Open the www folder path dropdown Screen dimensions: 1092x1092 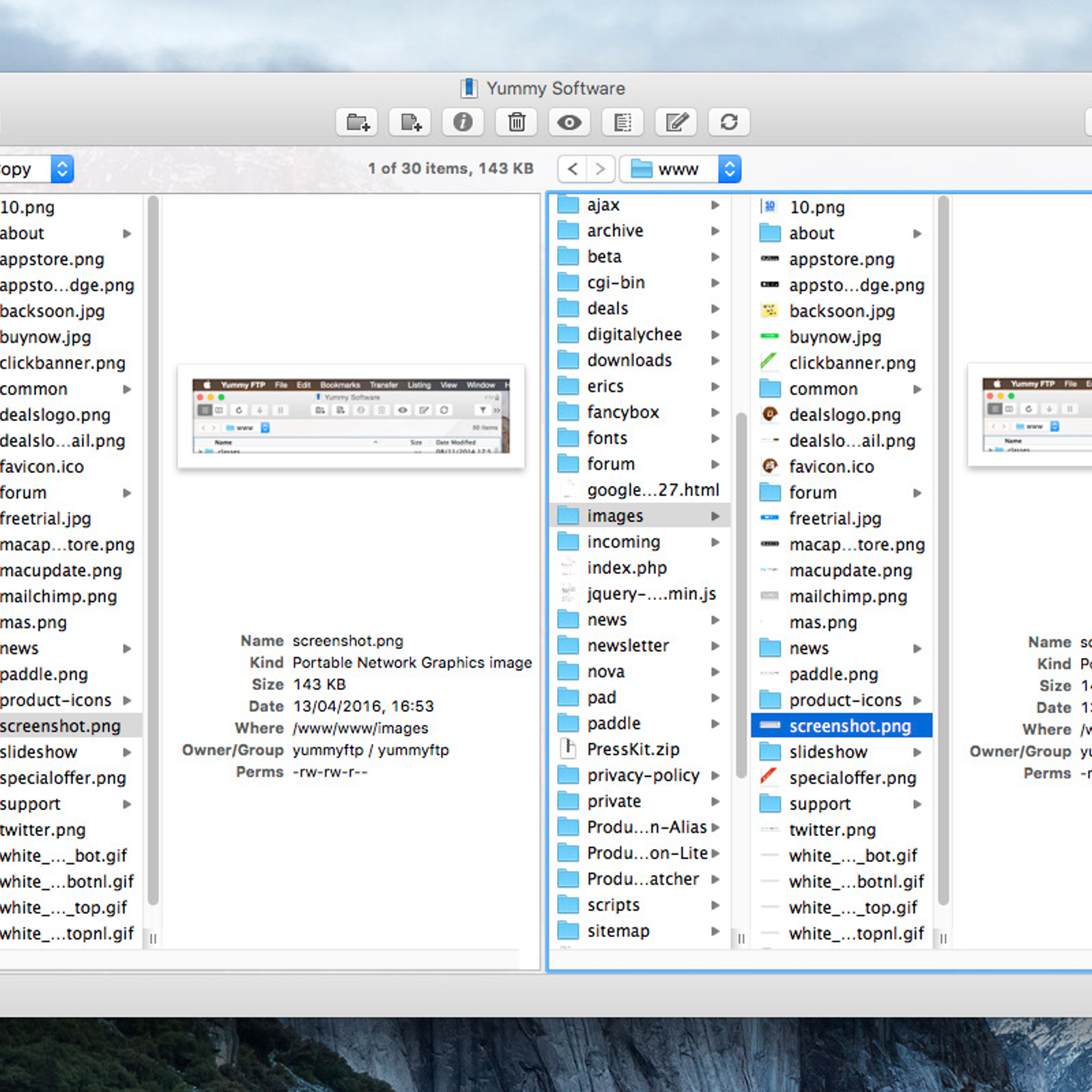point(680,169)
